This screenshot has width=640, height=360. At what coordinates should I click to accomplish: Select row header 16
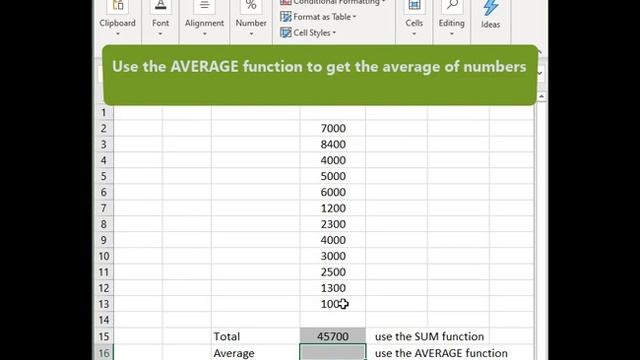click(104, 353)
